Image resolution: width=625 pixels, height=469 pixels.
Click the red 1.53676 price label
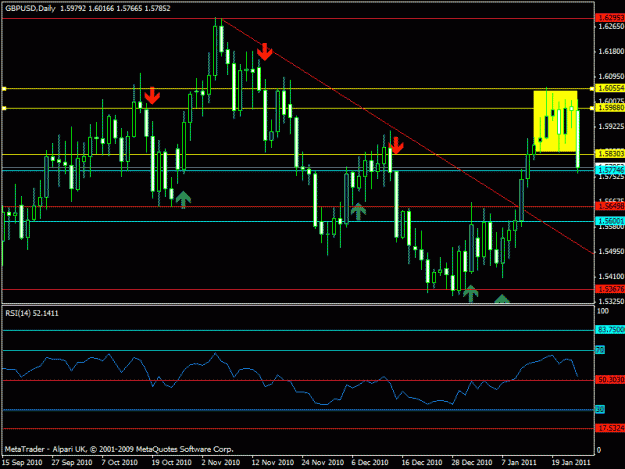point(610,289)
